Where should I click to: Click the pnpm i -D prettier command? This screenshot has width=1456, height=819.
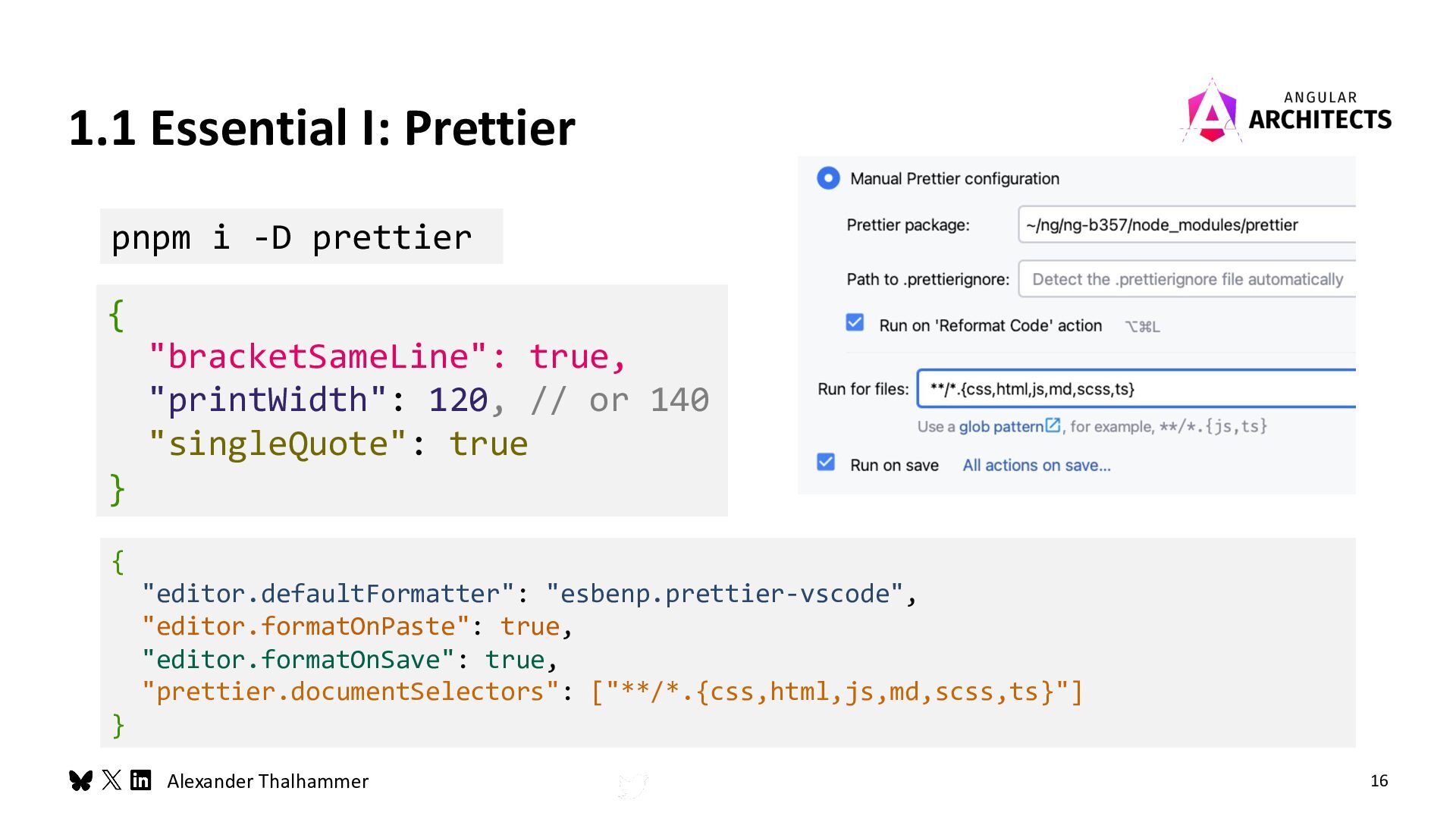point(292,237)
